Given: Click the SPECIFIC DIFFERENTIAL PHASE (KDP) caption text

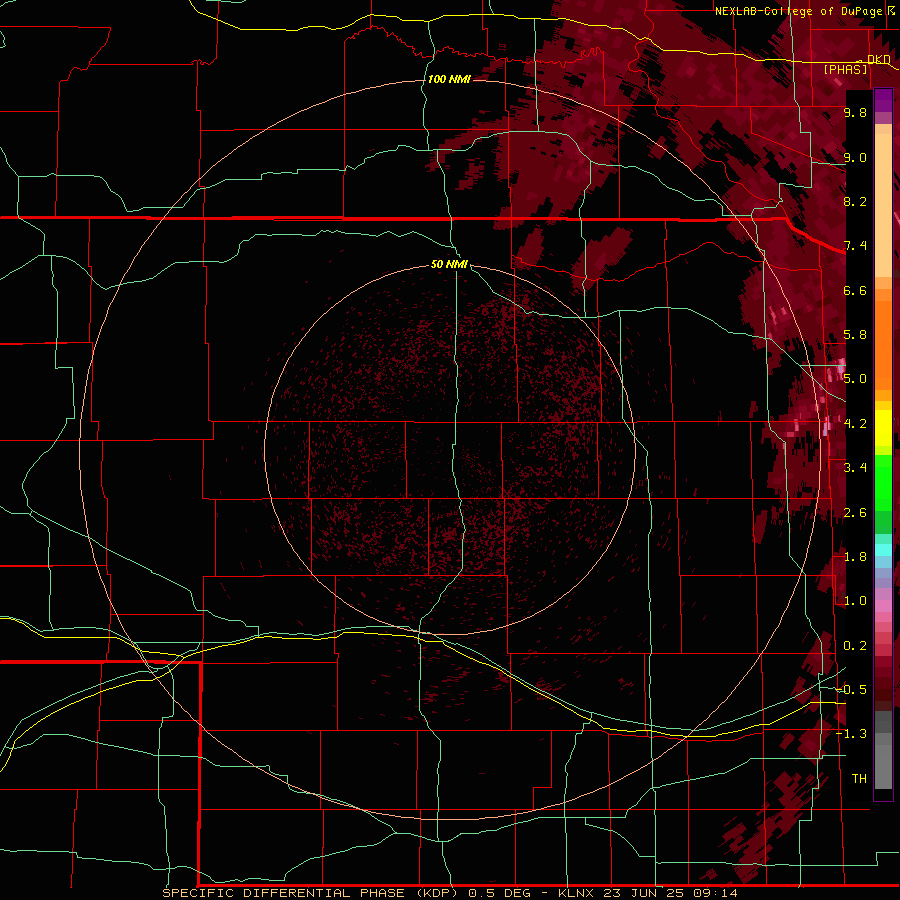Looking at the screenshot, I should point(312,893).
